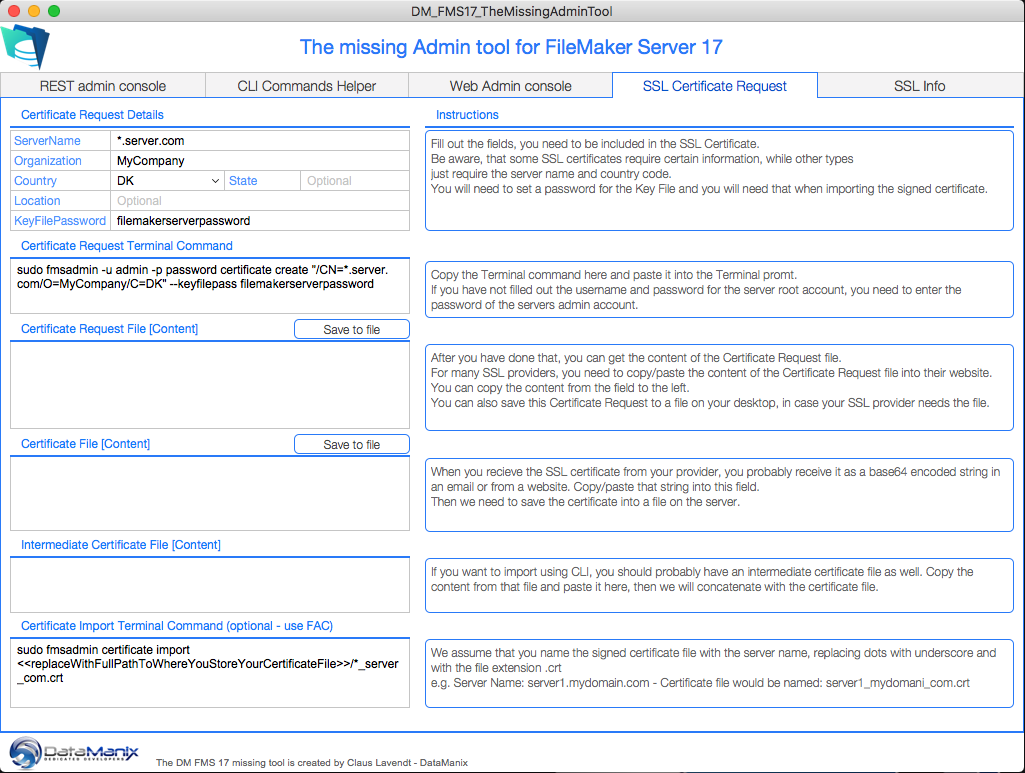This screenshot has width=1025, height=773.
Task: Click the 'Instructions' section heading
Action: tap(467, 115)
